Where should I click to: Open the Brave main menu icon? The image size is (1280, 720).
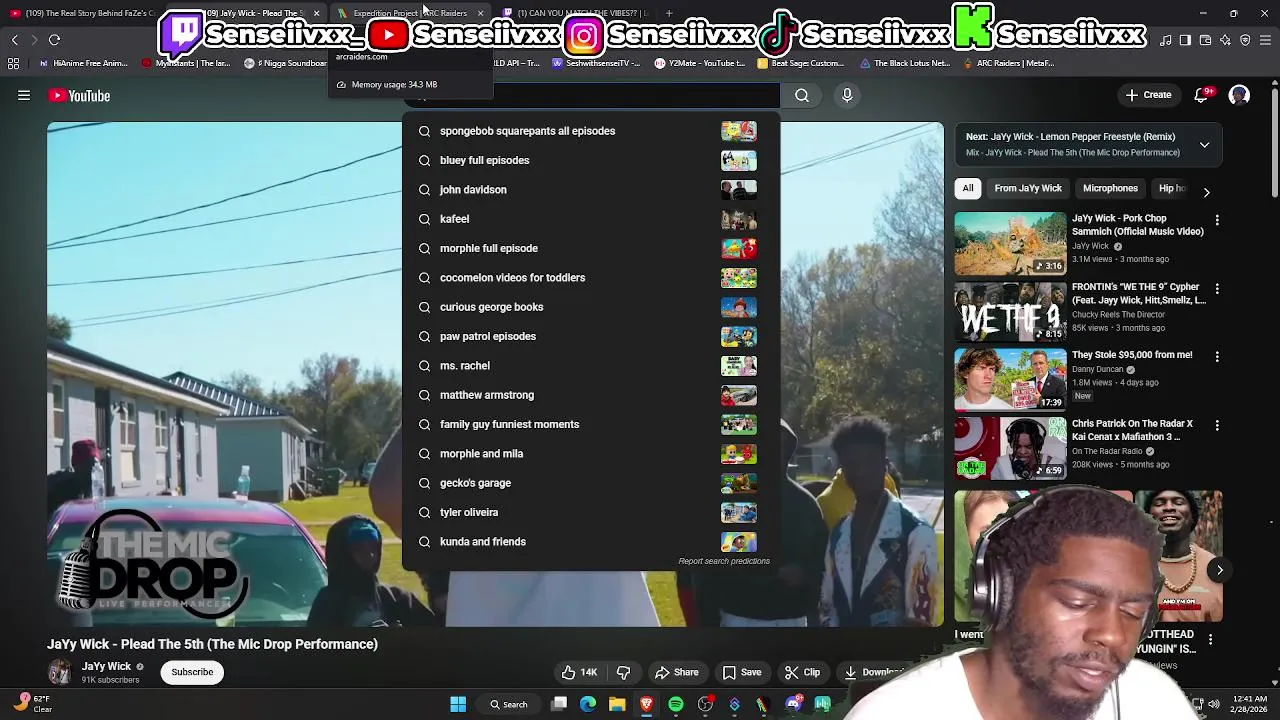1266,40
